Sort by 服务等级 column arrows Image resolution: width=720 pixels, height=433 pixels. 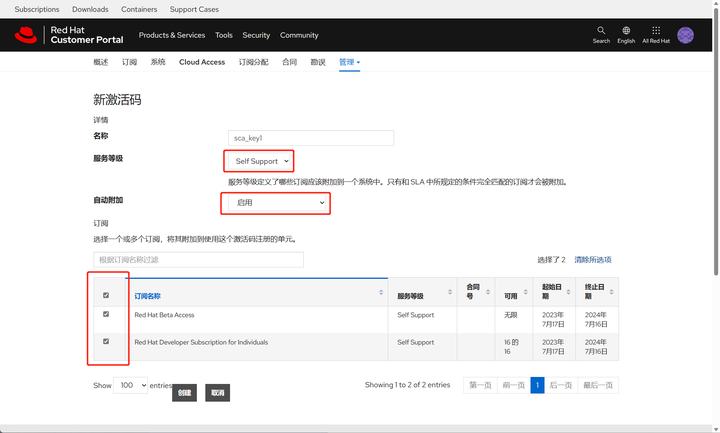(x=450, y=292)
